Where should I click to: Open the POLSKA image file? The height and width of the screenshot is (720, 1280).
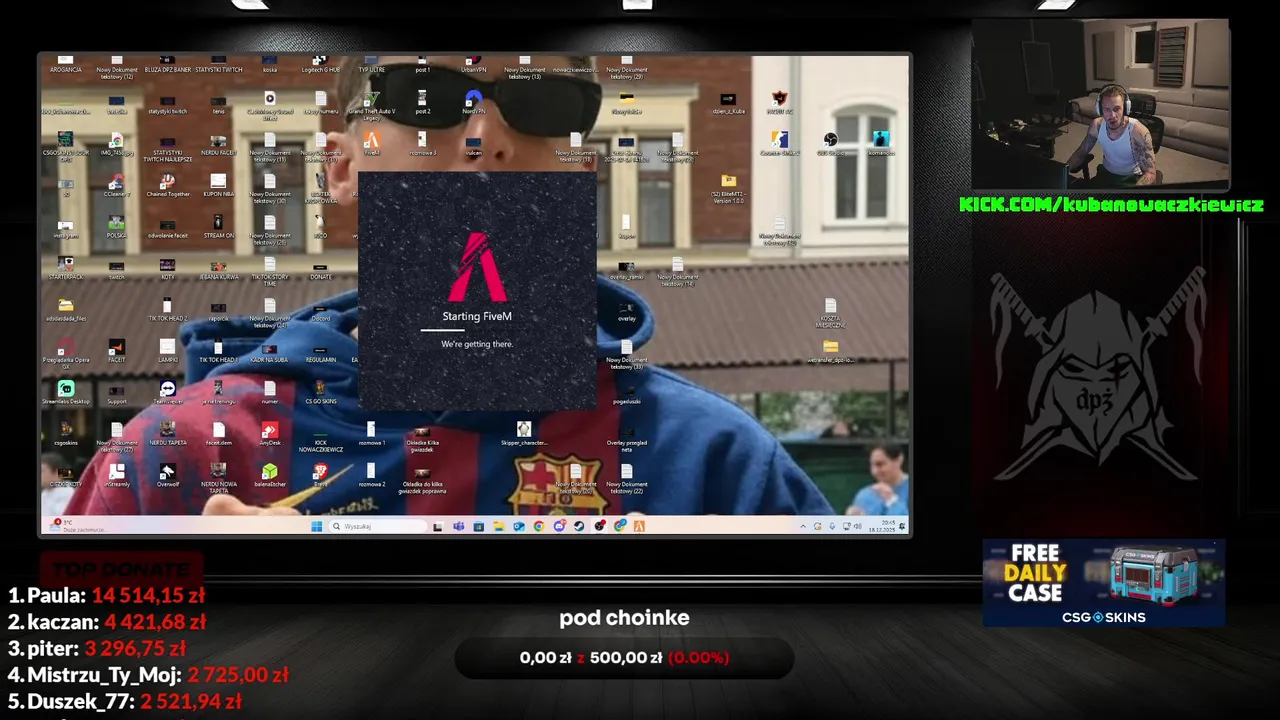(x=117, y=227)
